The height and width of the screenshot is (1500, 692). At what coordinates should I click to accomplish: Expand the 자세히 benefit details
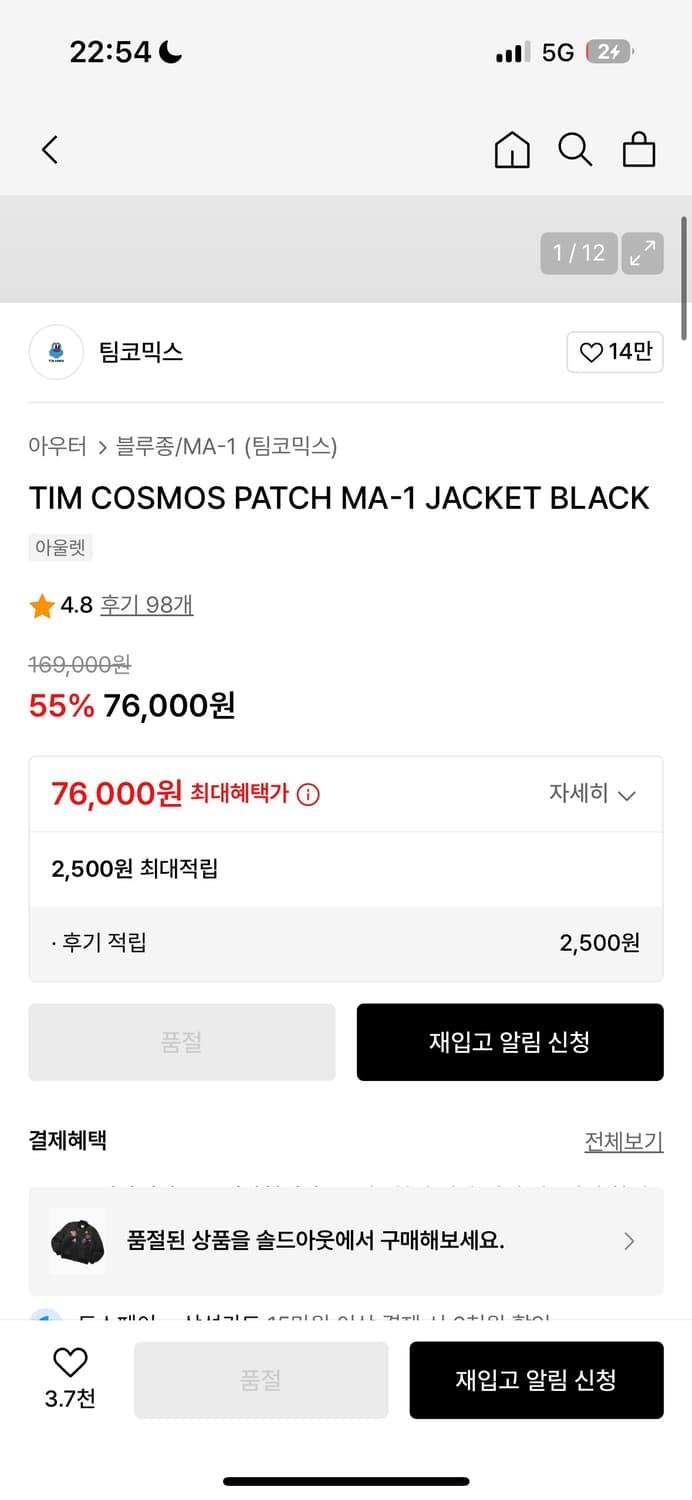594,793
